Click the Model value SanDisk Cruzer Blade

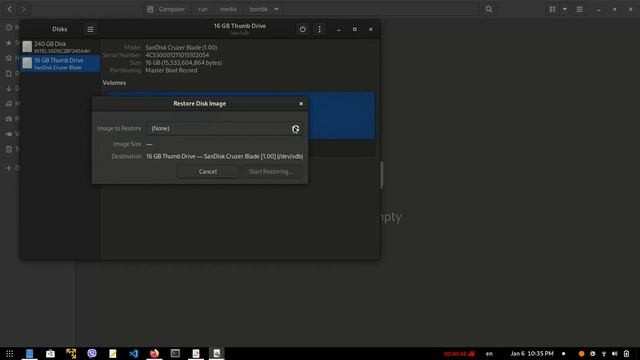coord(181,47)
